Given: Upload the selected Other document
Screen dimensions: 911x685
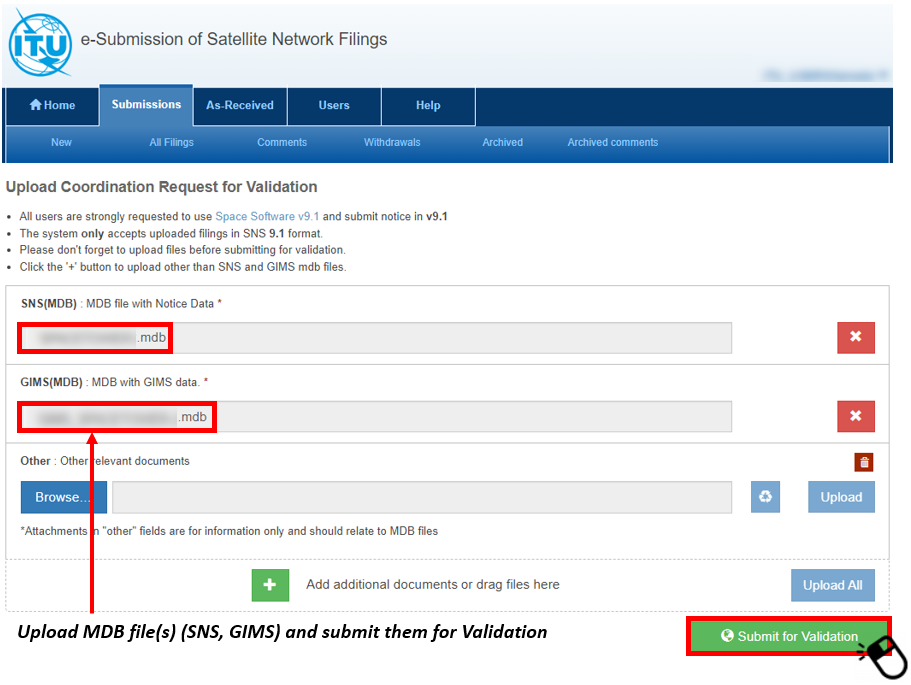Looking at the screenshot, I should click(840, 497).
